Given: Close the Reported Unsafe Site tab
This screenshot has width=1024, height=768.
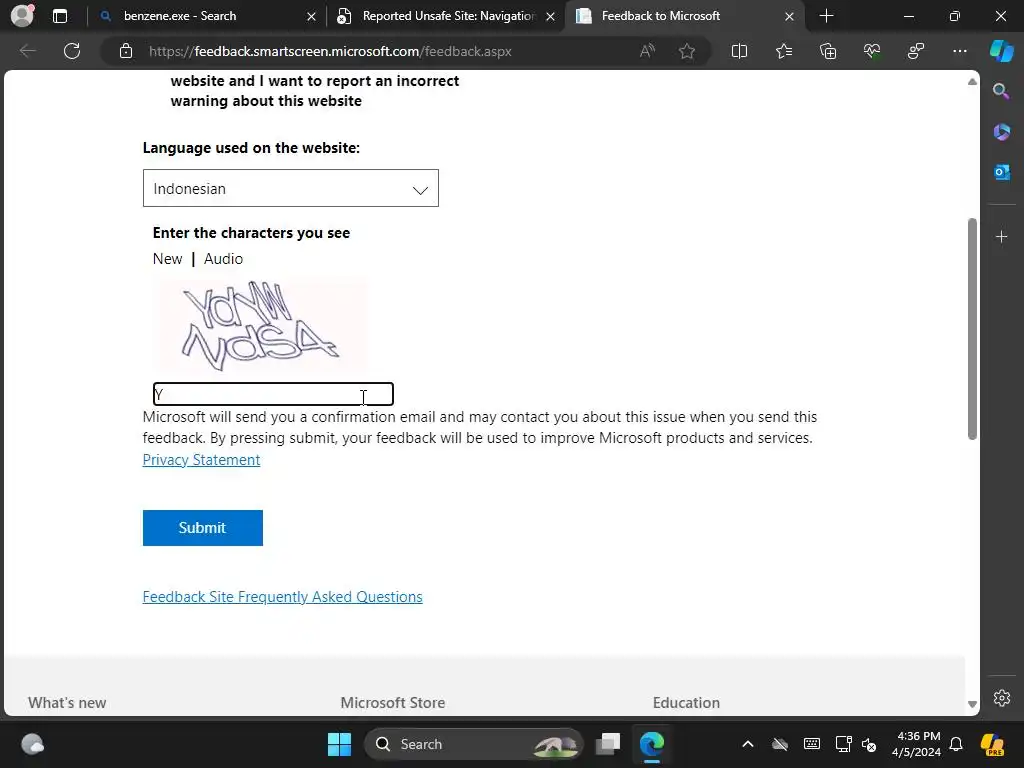Looking at the screenshot, I should (551, 16).
